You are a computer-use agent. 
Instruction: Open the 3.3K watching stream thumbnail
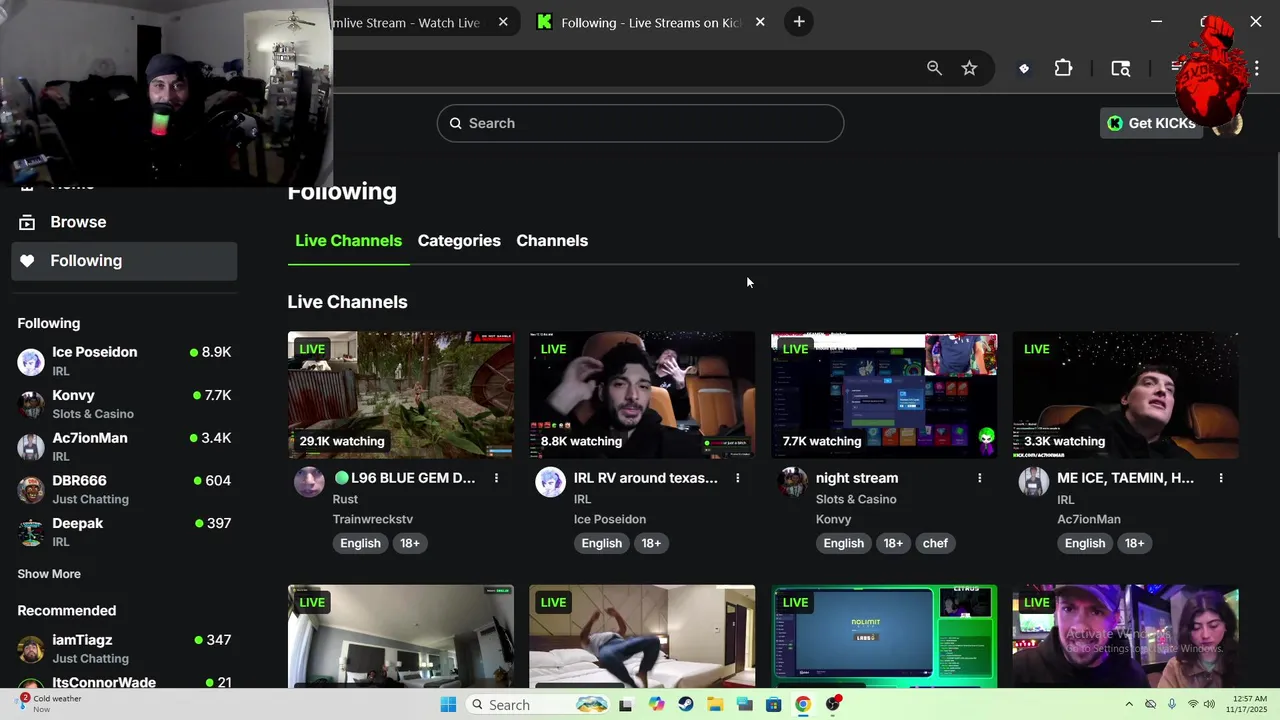coord(1125,395)
